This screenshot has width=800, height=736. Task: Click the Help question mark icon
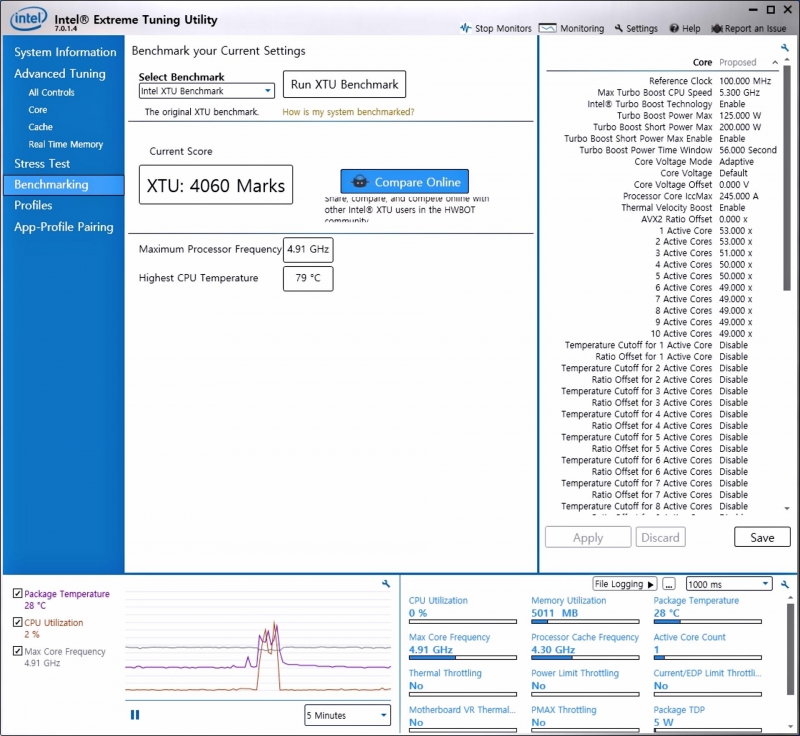[674, 28]
